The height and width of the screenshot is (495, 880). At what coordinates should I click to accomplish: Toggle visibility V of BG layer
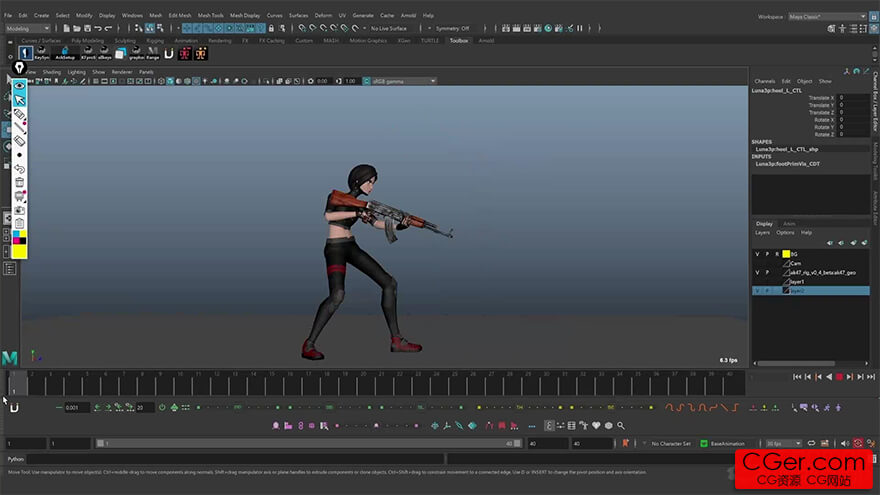[x=757, y=254]
